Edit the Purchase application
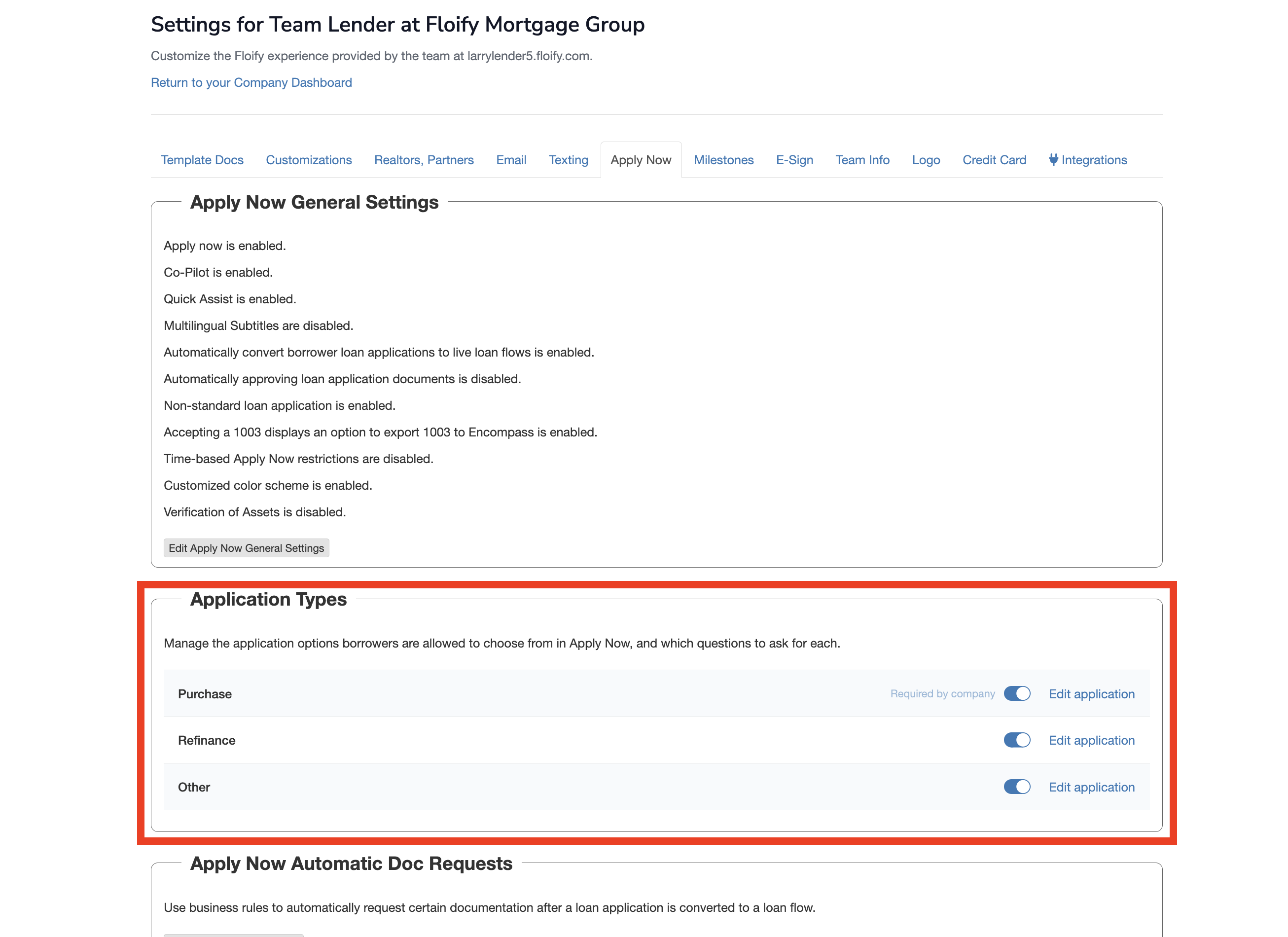1288x937 pixels. click(1091, 694)
